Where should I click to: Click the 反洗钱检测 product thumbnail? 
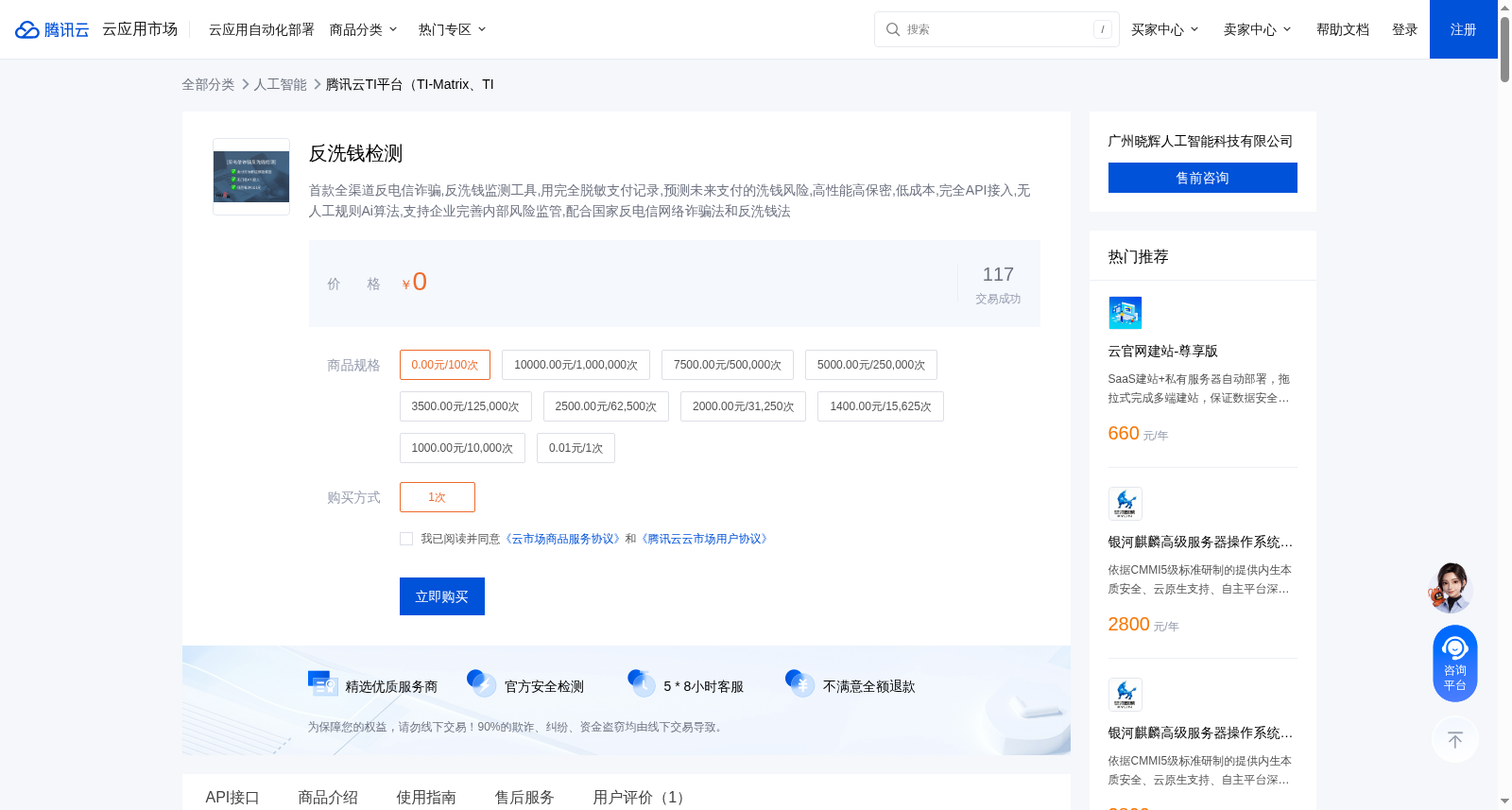(251, 177)
